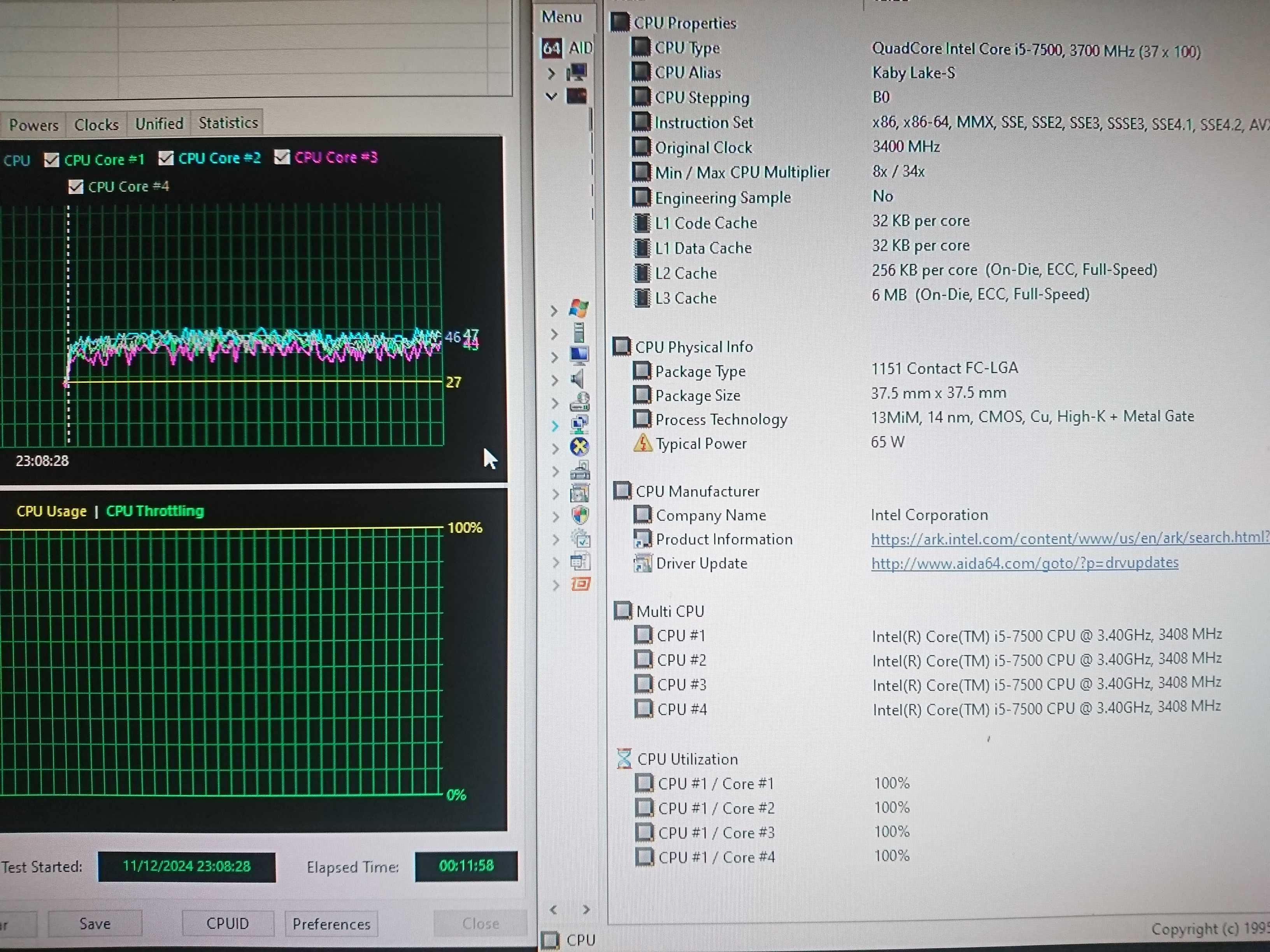This screenshot has height=952, width=1270.
Task: Toggle the CPU Core #3 checkbox
Action: (x=281, y=157)
